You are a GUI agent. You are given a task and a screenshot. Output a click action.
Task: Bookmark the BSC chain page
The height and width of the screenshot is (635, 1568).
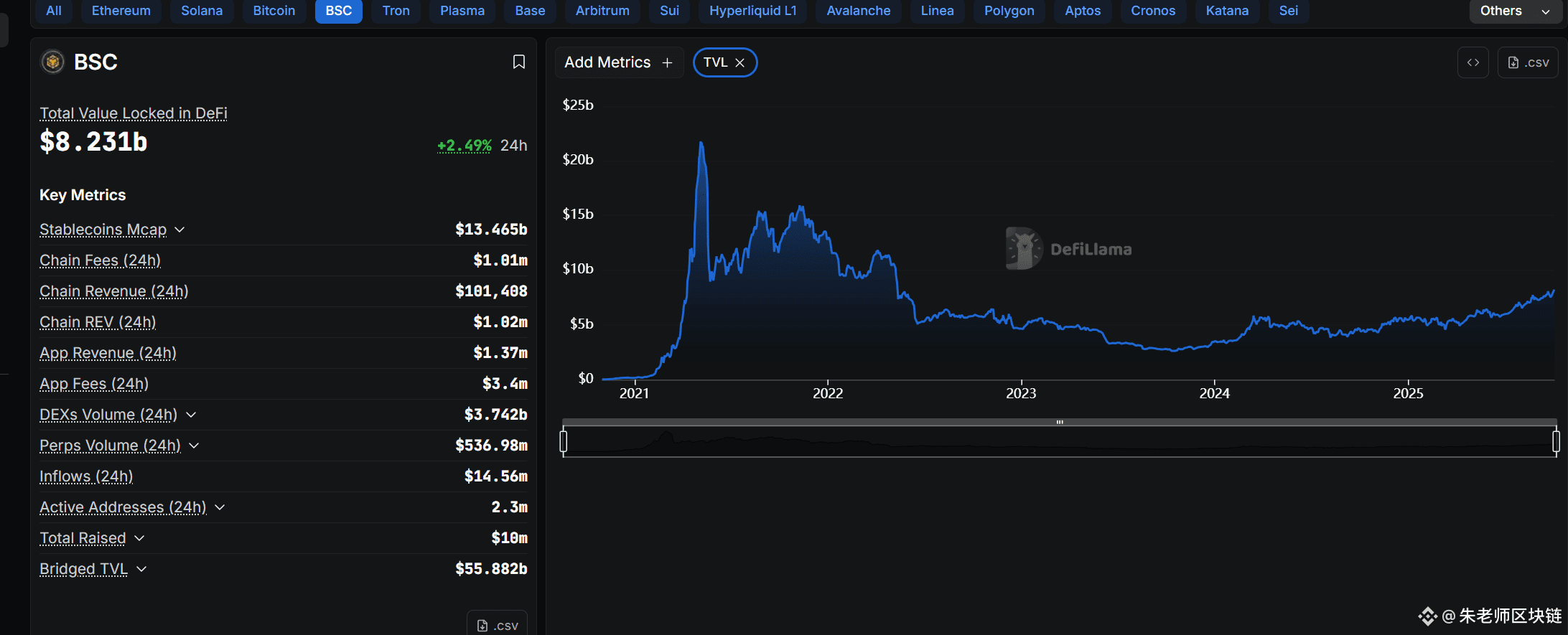[518, 62]
